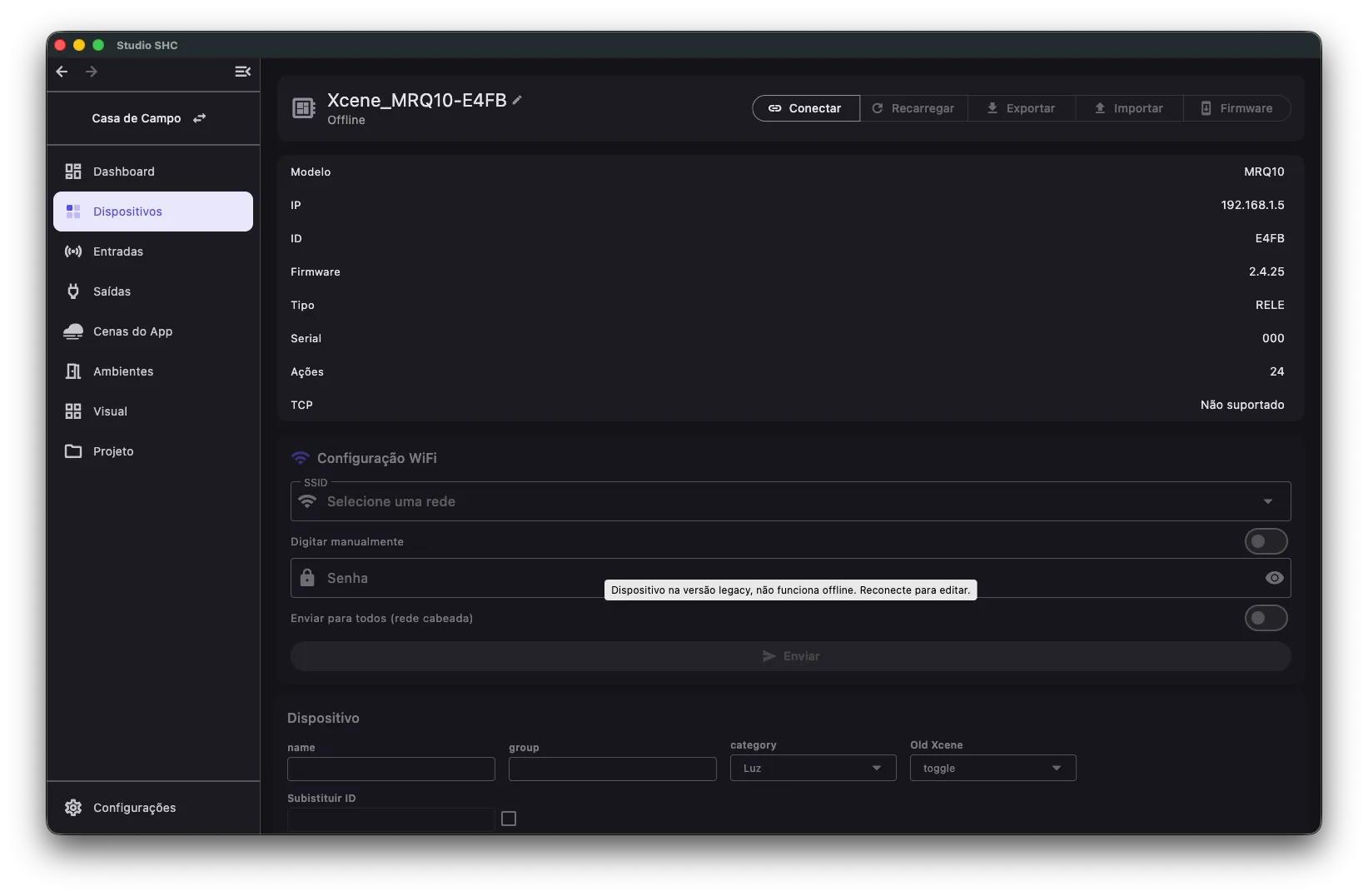Click the Configurações gear icon

click(x=73, y=808)
